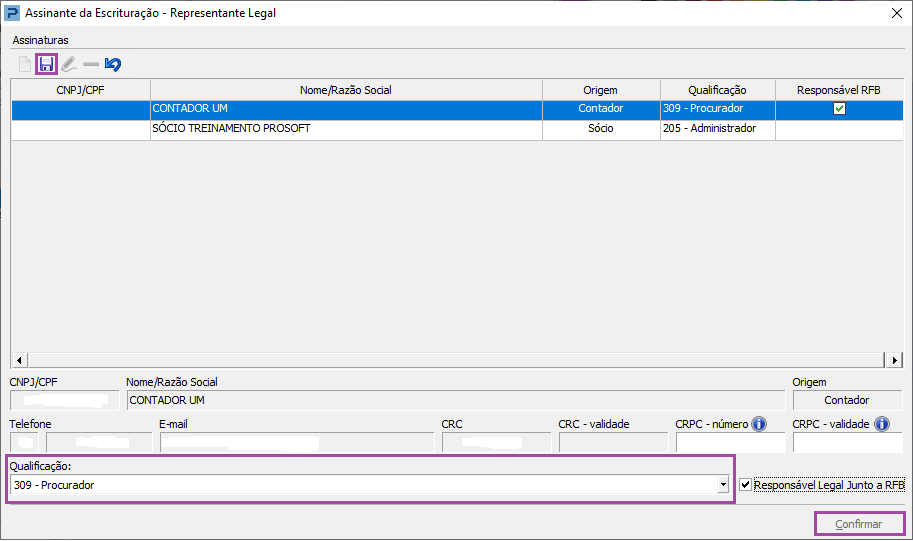The width and height of the screenshot is (913, 541).
Task: Click Responsável RFB cell in SÓCIO TREINAMENTO PROSOFT row
Action: point(839,128)
